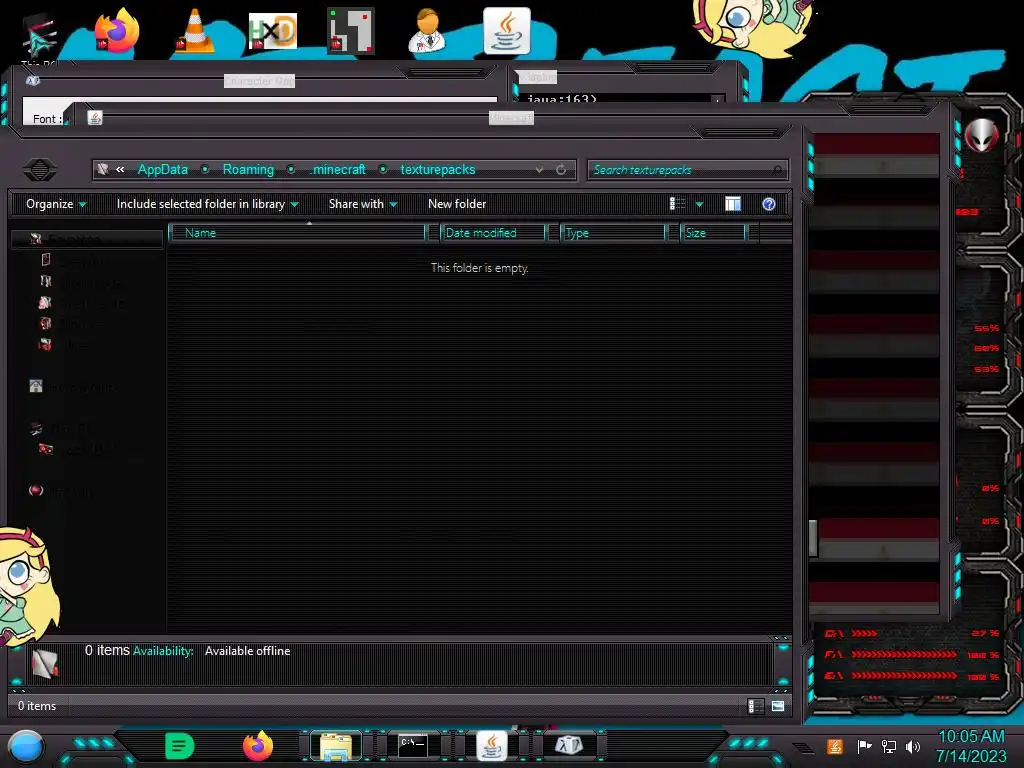Click the double-chevron breadcrumb overflow
Image resolution: width=1024 pixels, height=768 pixels.
pos(120,170)
